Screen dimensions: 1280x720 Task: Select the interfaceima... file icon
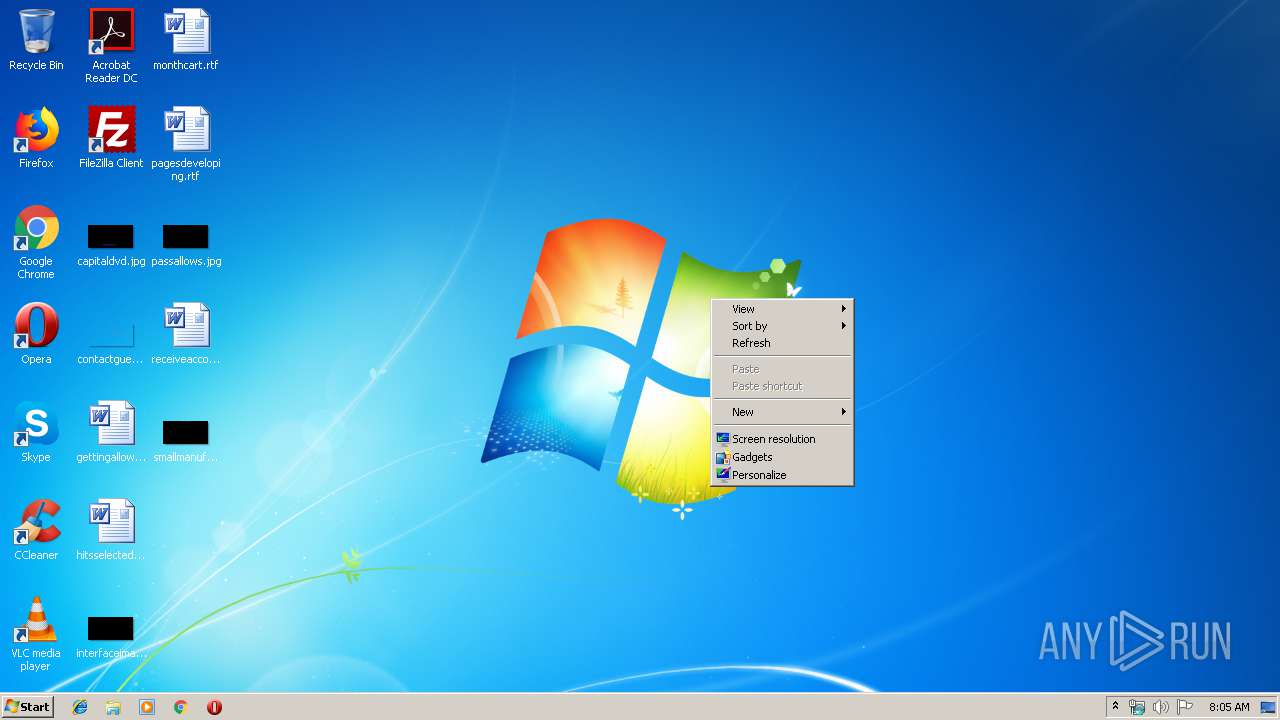[111, 637]
